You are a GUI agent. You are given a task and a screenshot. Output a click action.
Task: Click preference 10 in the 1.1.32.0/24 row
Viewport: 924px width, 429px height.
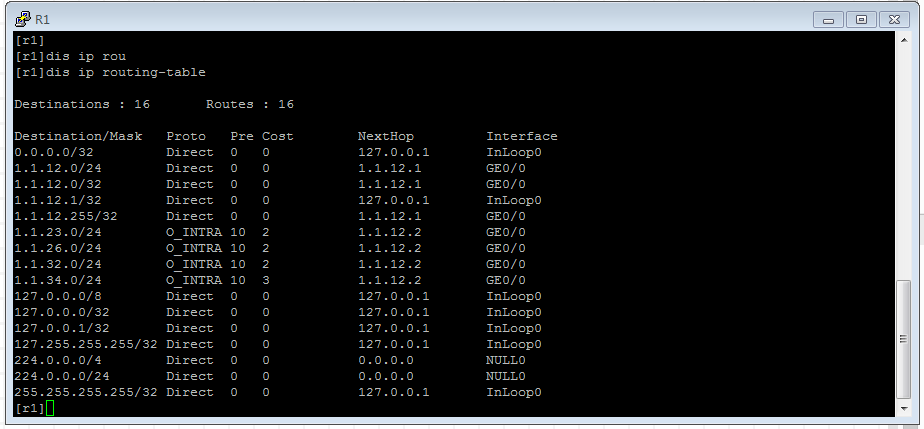click(238, 264)
